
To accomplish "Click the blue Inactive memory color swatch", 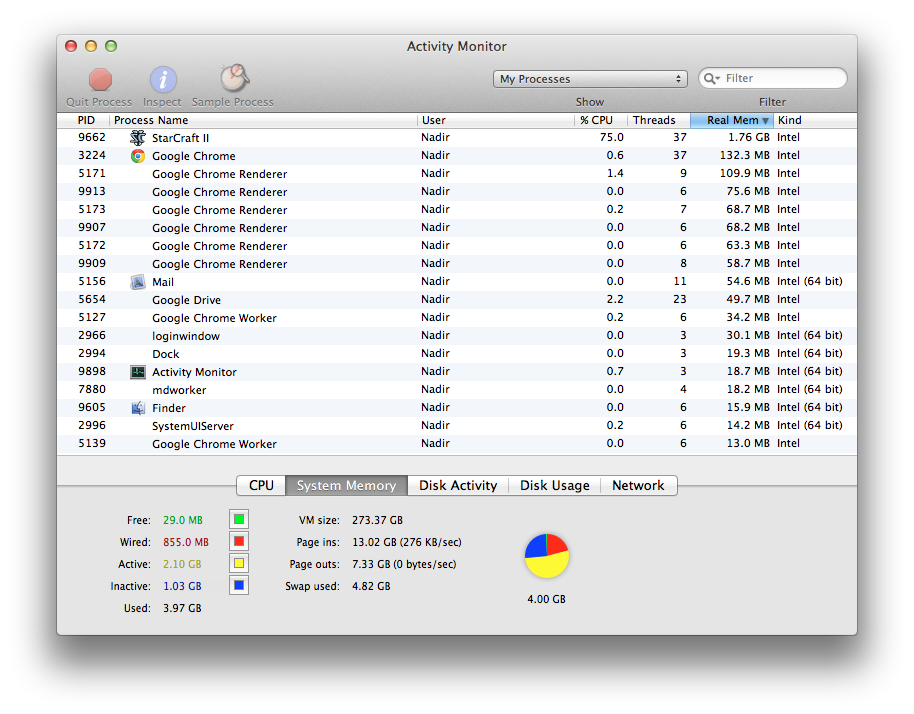I will [239, 585].
